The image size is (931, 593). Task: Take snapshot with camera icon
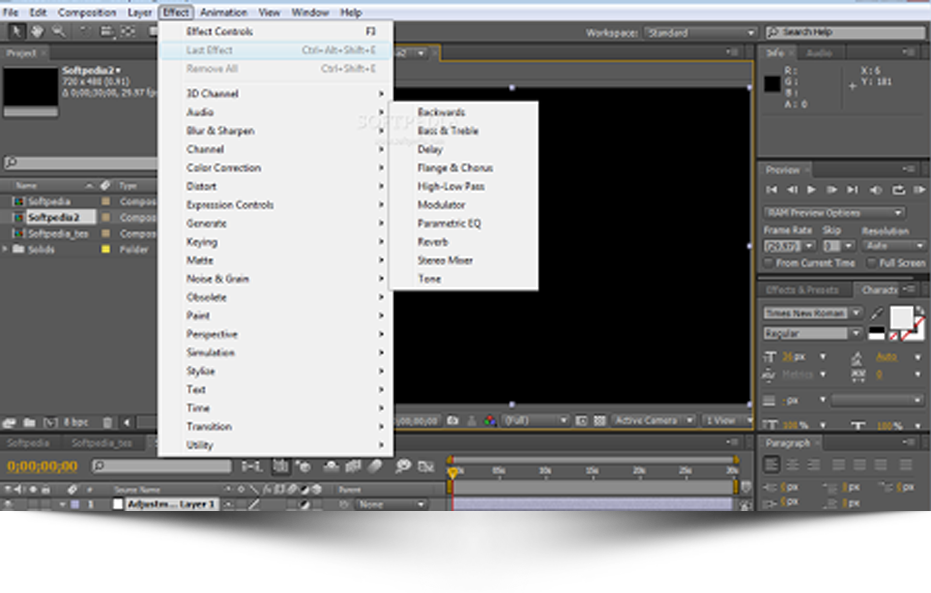coord(452,420)
